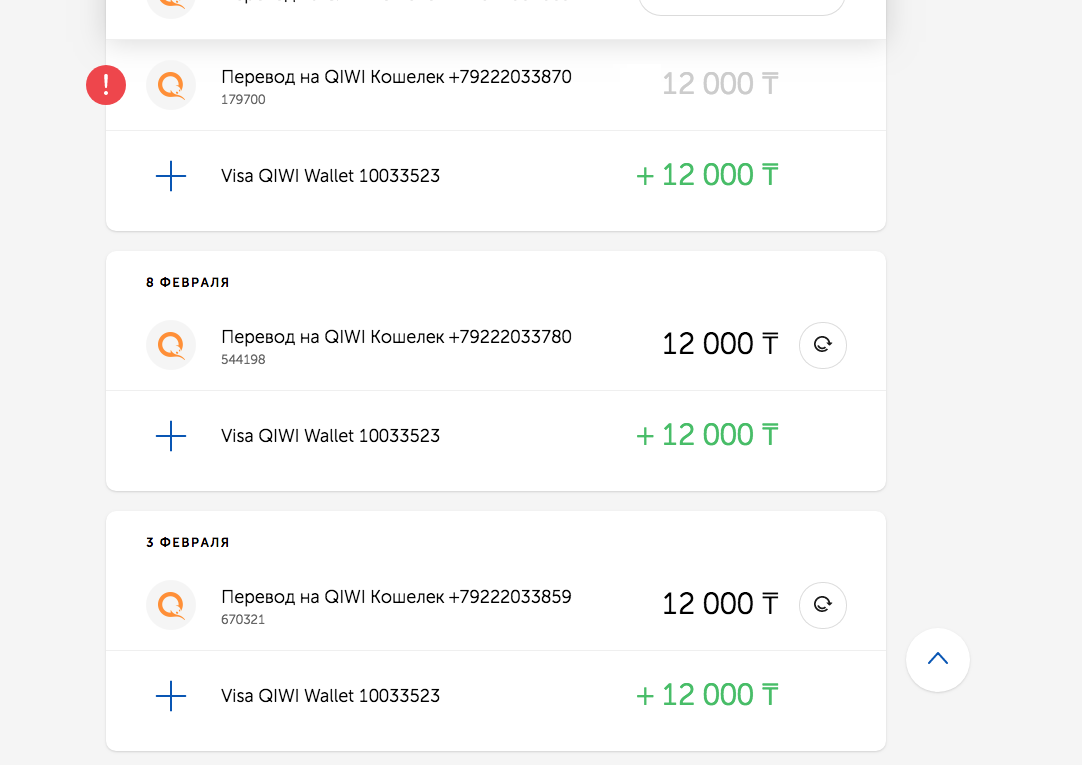Select the 3 ФЕВРАЛЯ date header
Screen dimensions: 1082x765
[188, 542]
